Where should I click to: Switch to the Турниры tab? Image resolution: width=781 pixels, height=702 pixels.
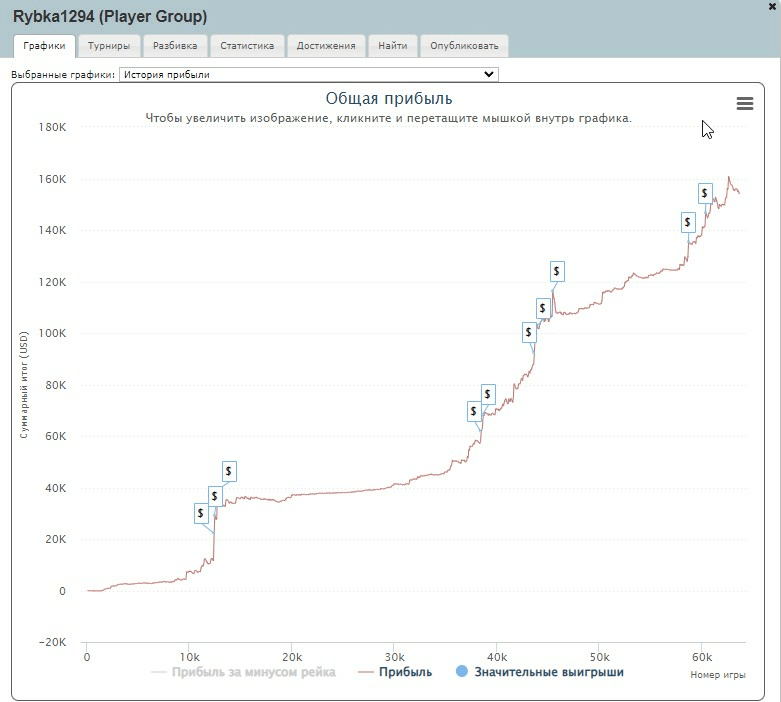109,46
